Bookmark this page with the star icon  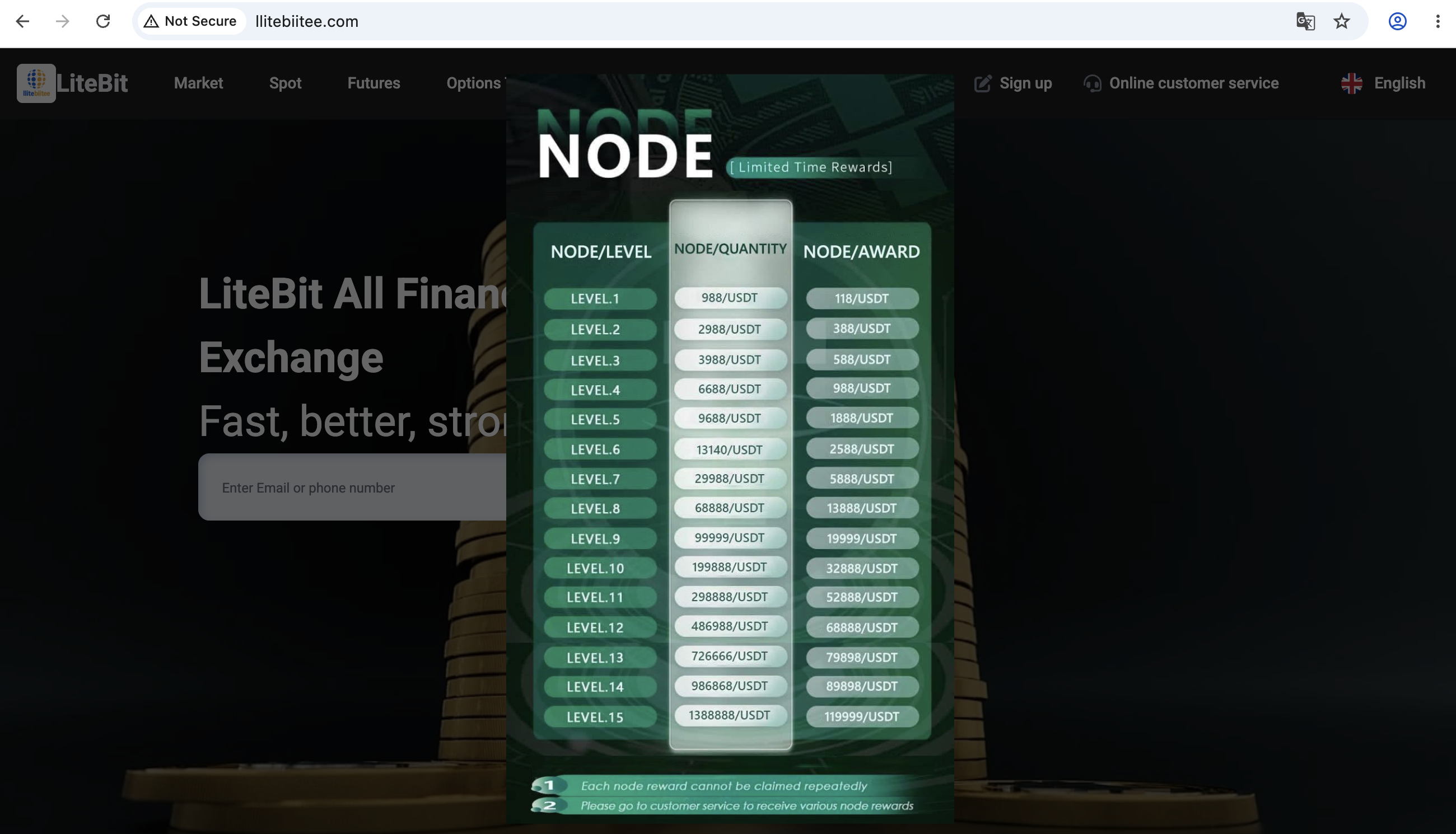click(1342, 21)
